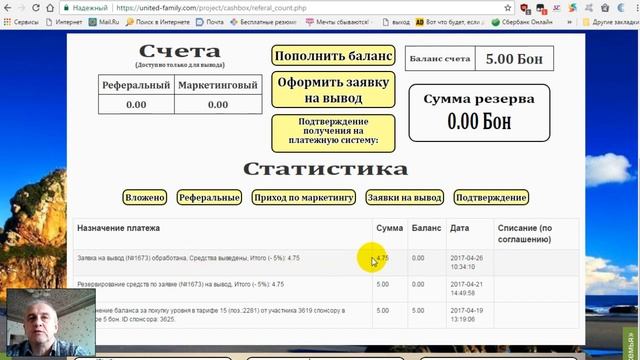Switch to the Вложено statistics tab
The width and height of the screenshot is (640, 360).
point(144,197)
